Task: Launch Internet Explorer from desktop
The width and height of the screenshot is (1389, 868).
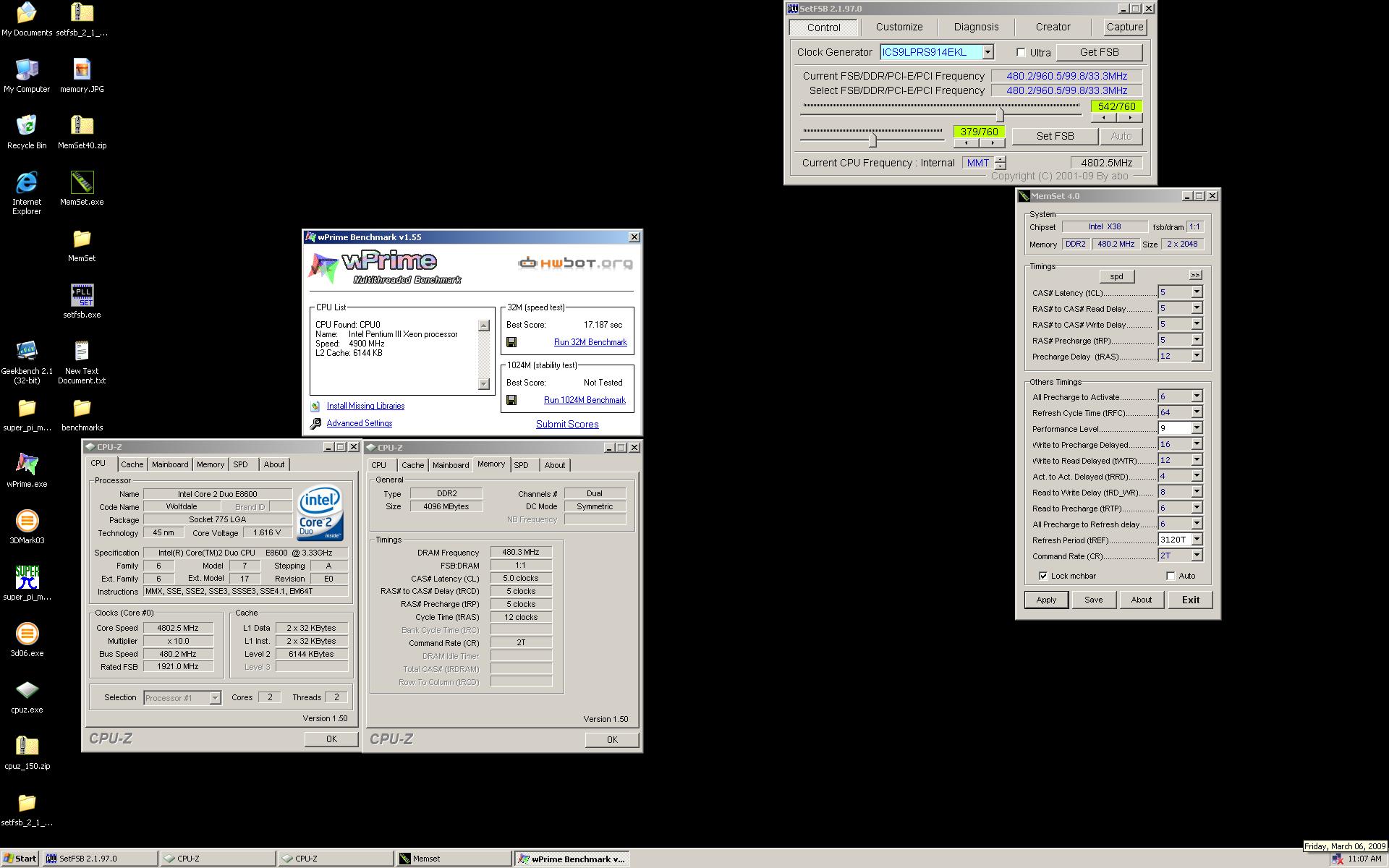Action: pyautogui.click(x=26, y=193)
